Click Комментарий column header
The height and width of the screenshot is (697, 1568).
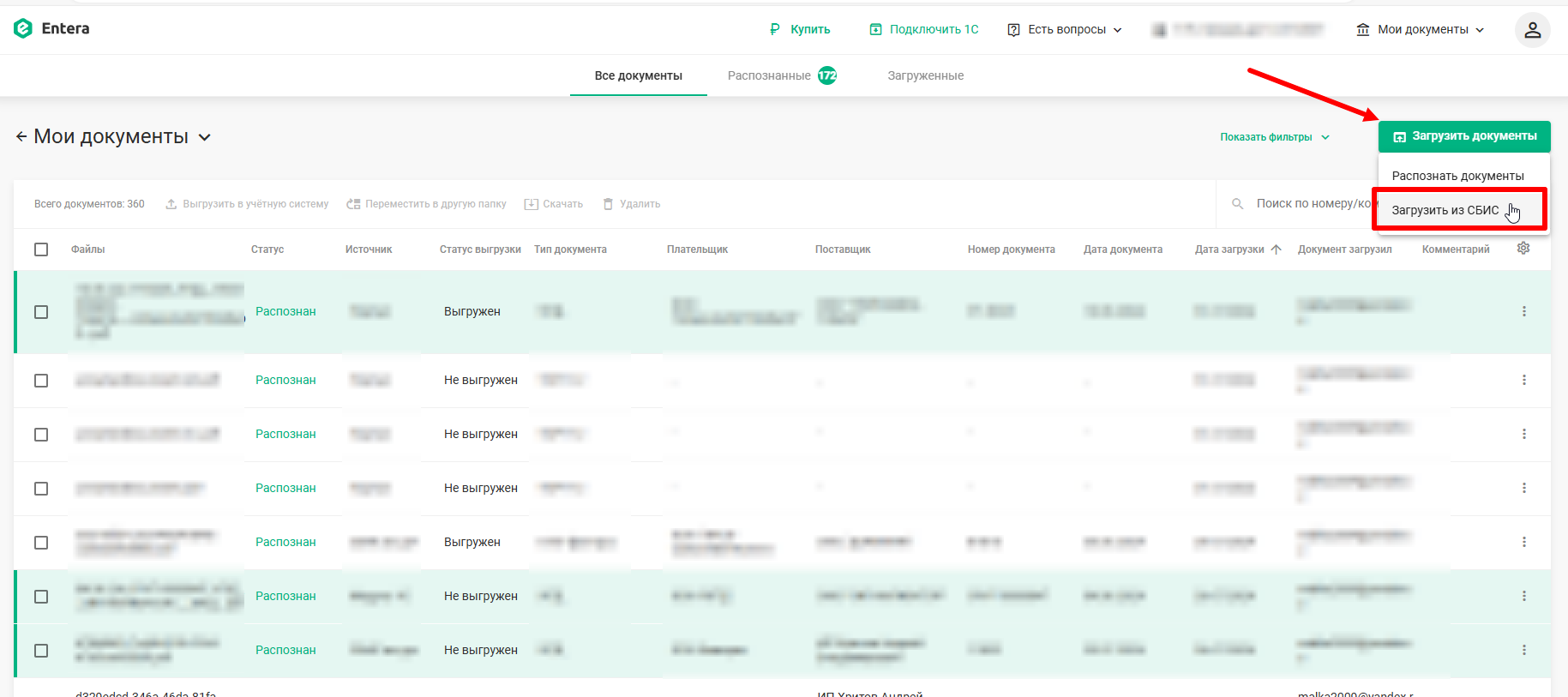[x=1456, y=249]
